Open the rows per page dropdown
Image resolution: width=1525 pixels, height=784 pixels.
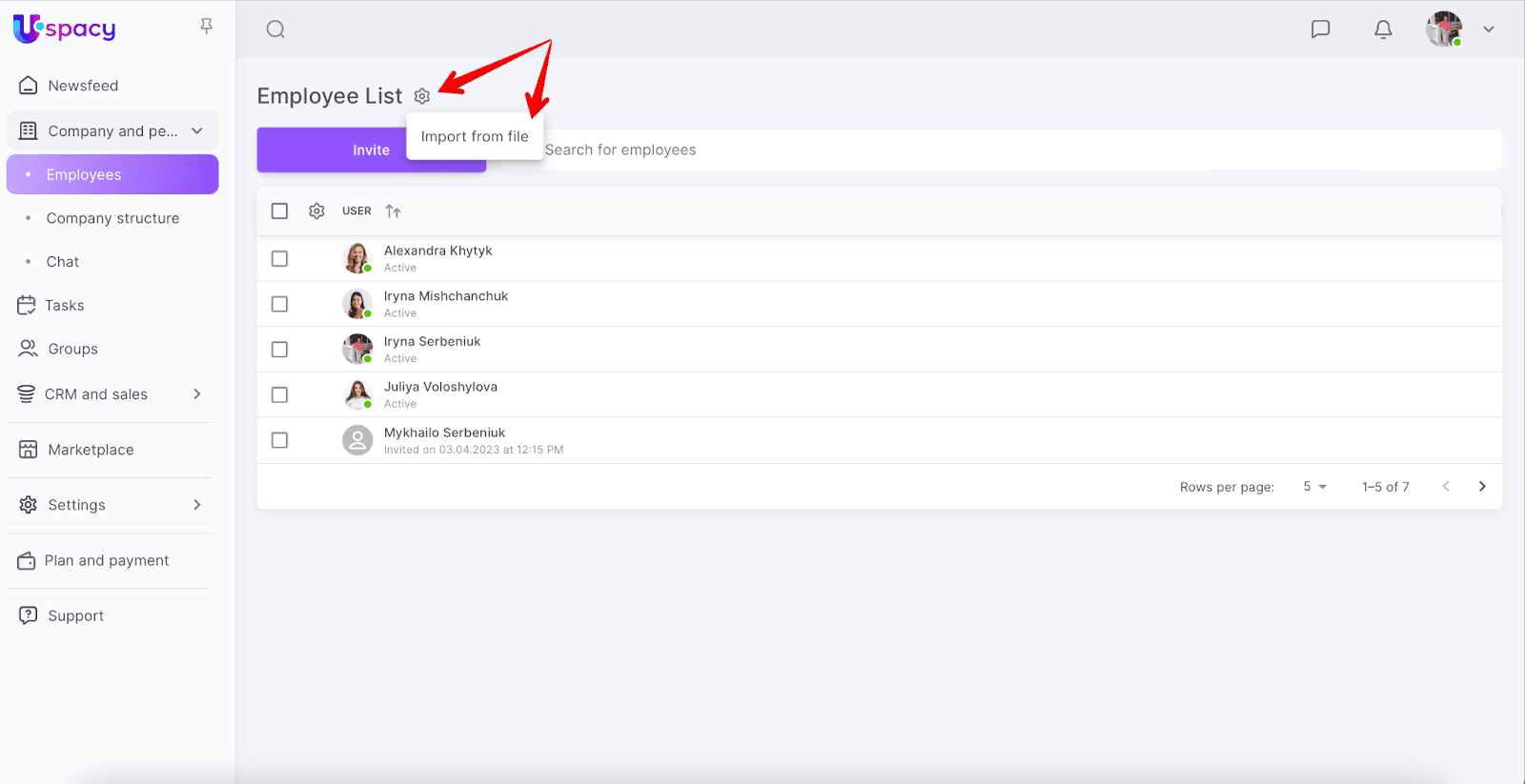click(1314, 487)
